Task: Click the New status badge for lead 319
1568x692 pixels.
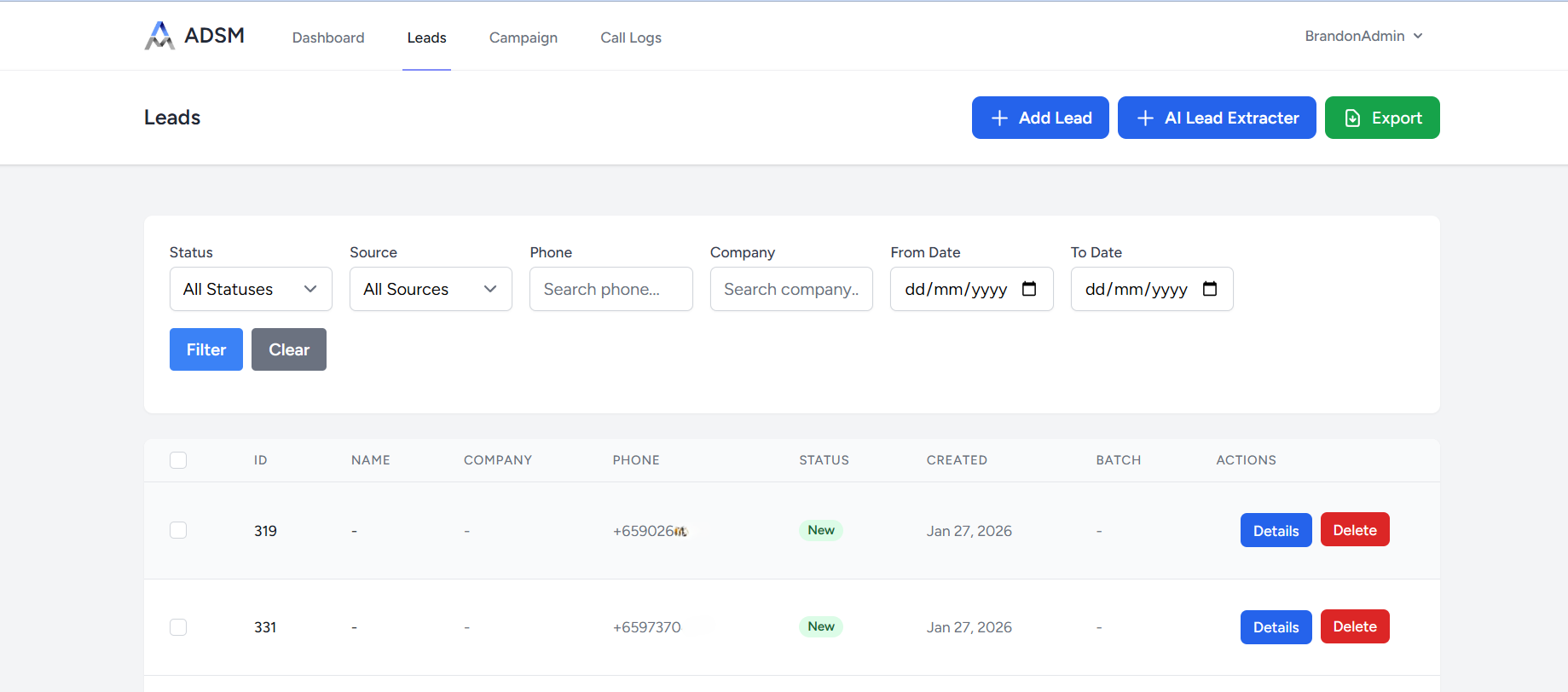Action: [x=821, y=530]
